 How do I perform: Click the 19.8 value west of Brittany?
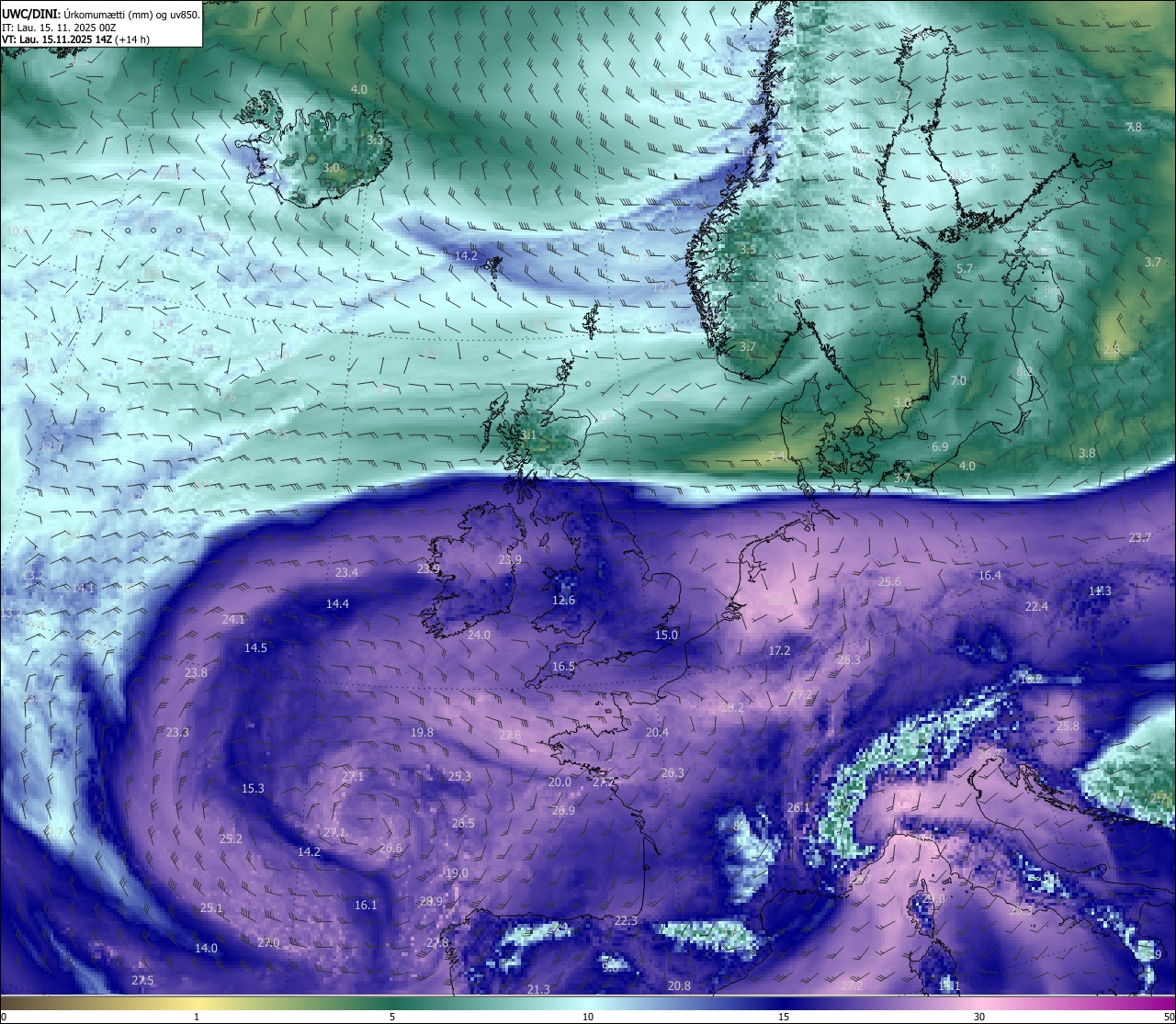pyautogui.click(x=422, y=732)
